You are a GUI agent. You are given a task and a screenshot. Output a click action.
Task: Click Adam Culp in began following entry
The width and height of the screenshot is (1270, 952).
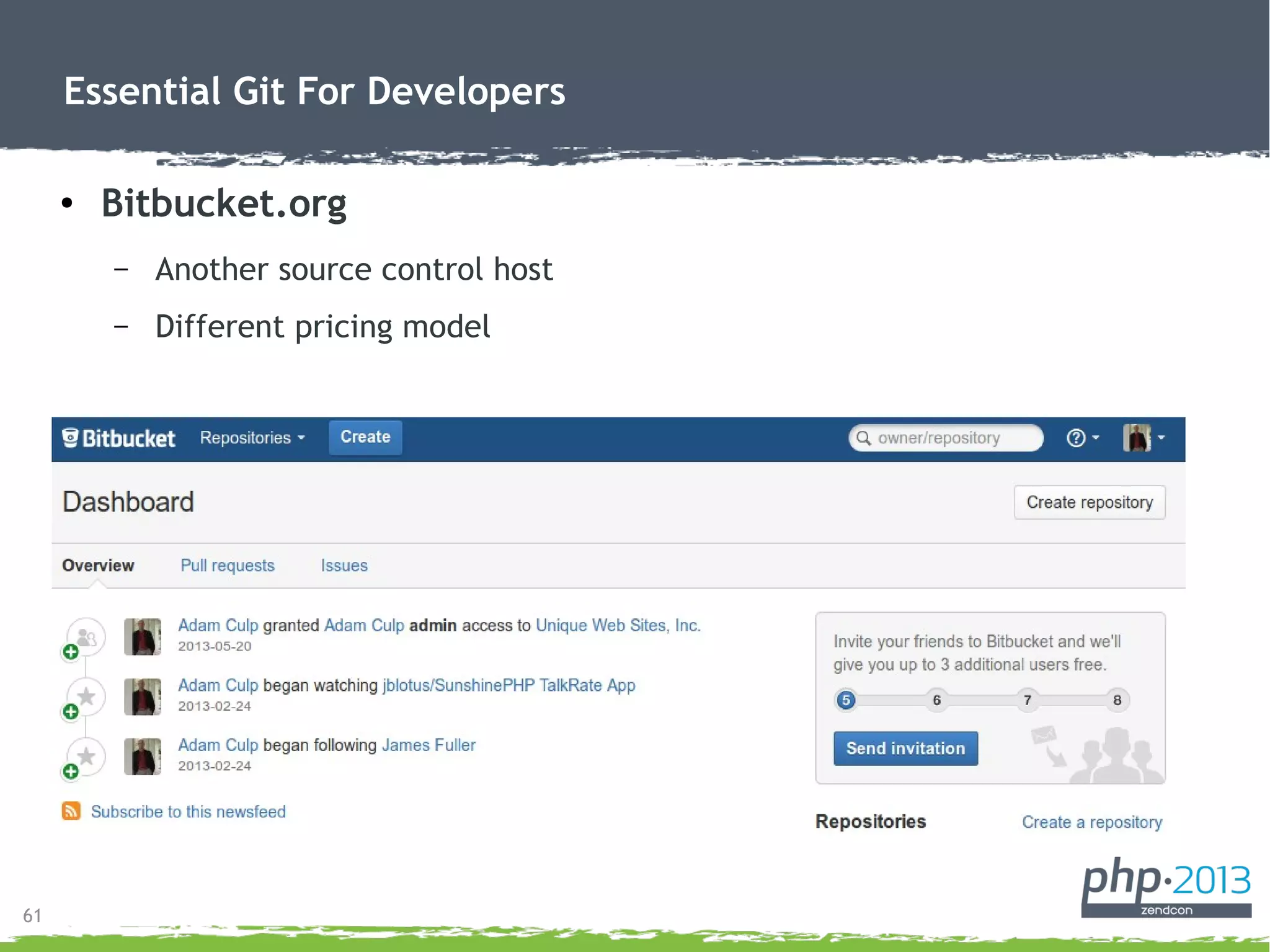click(x=218, y=745)
